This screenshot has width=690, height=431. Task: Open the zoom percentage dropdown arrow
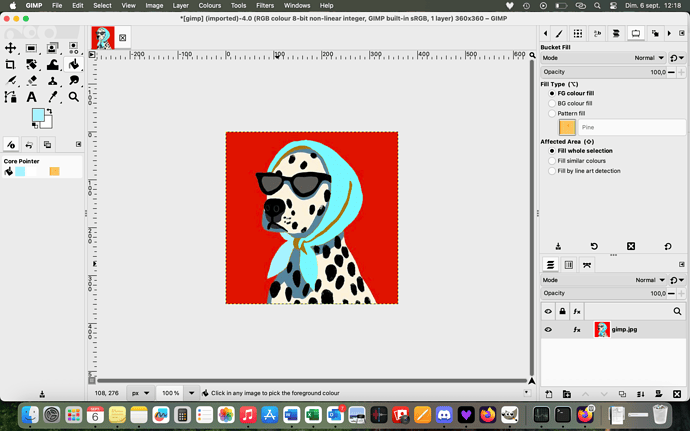191,393
